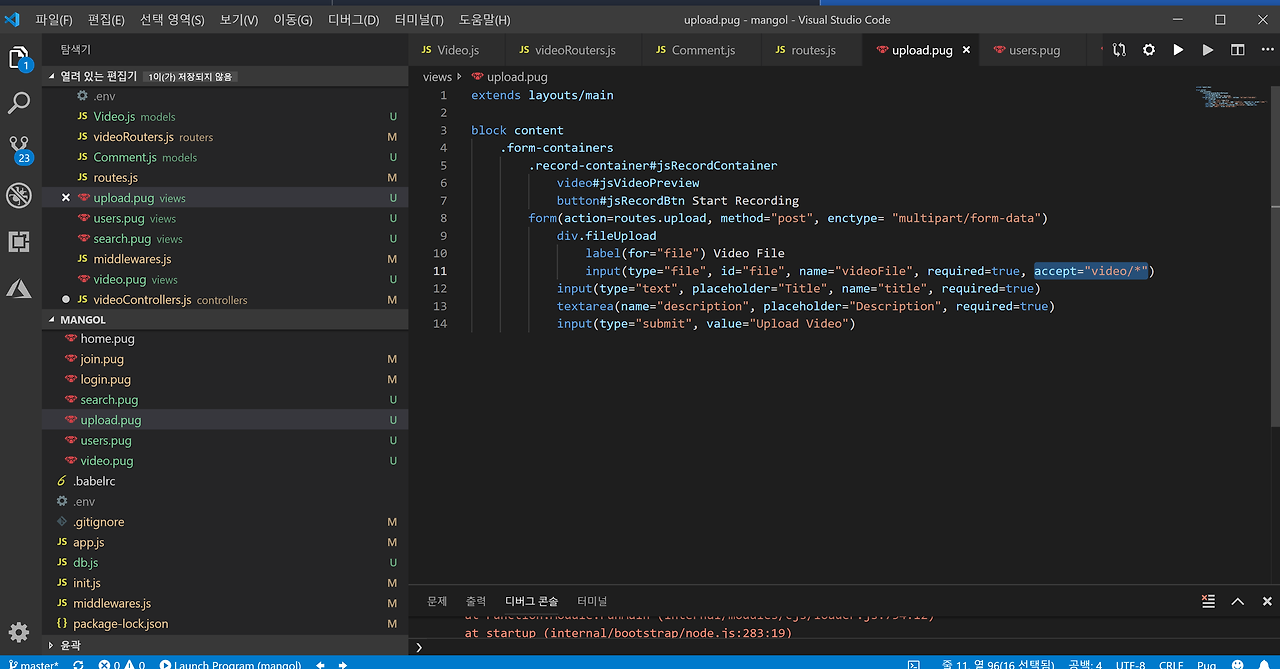Click the Manage gear icon at bottom left
Viewport: 1280px width, 669px height.
pos(20,632)
